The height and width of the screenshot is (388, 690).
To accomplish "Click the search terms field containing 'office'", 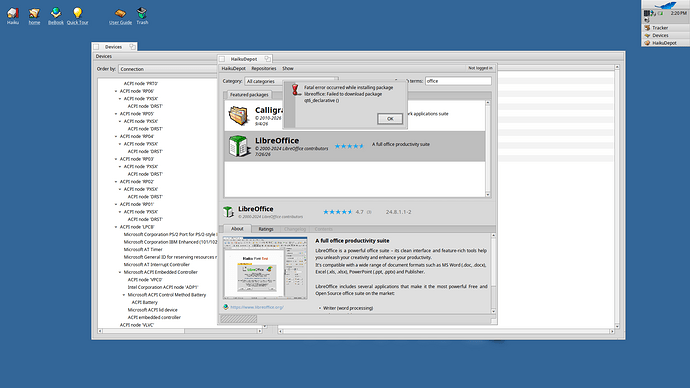I will 458,81.
